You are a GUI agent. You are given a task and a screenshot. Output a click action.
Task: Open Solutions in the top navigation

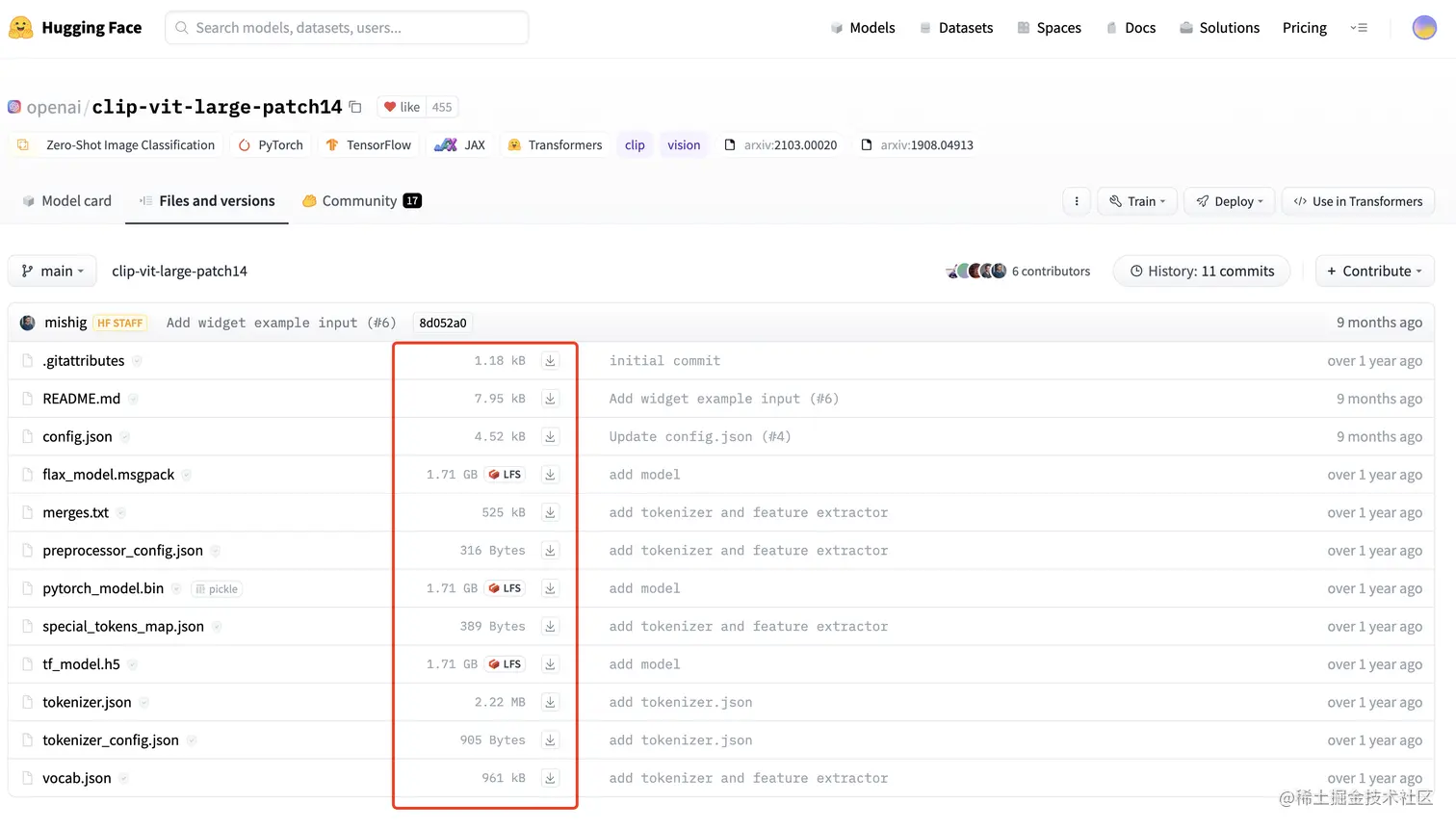click(1220, 28)
